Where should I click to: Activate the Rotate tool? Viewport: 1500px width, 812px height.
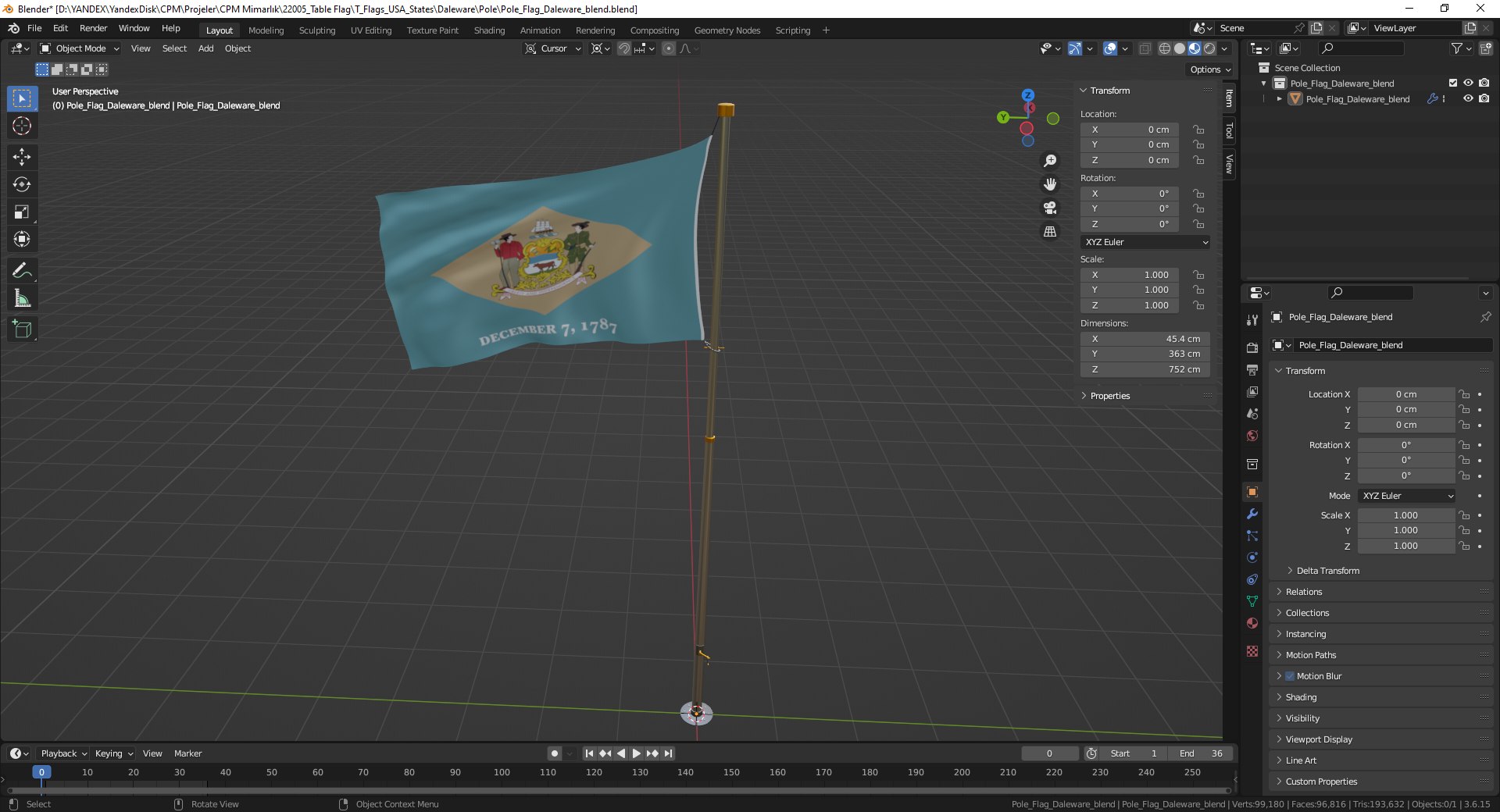[x=22, y=184]
